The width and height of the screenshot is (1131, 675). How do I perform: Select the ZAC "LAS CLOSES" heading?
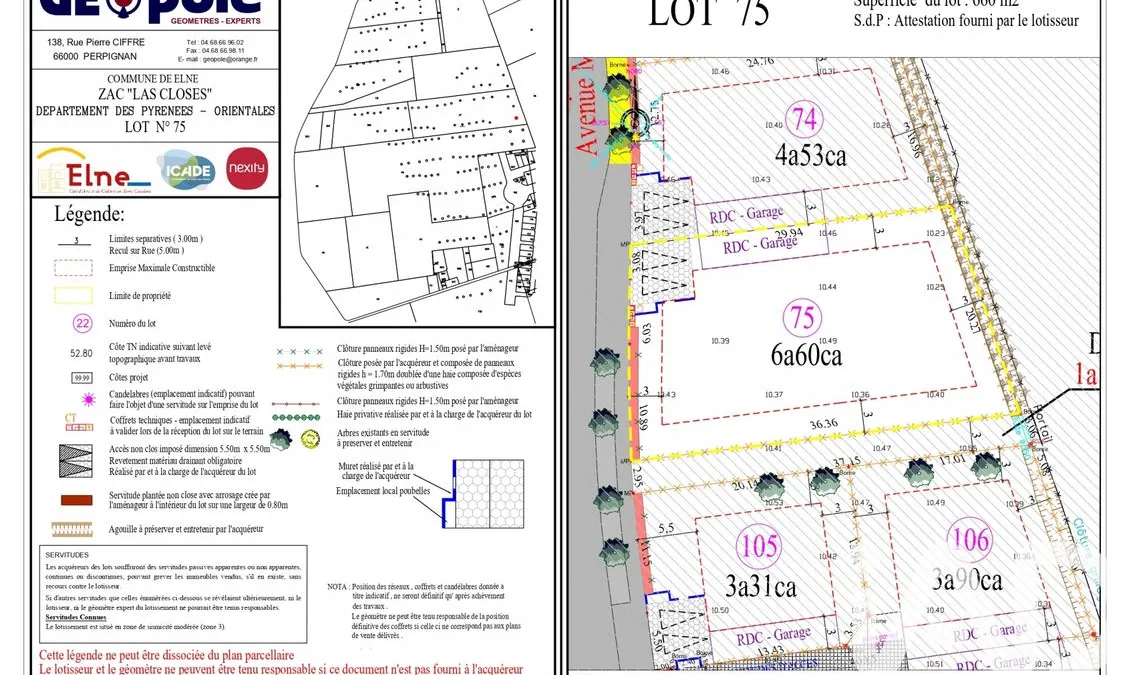click(155, 94)
